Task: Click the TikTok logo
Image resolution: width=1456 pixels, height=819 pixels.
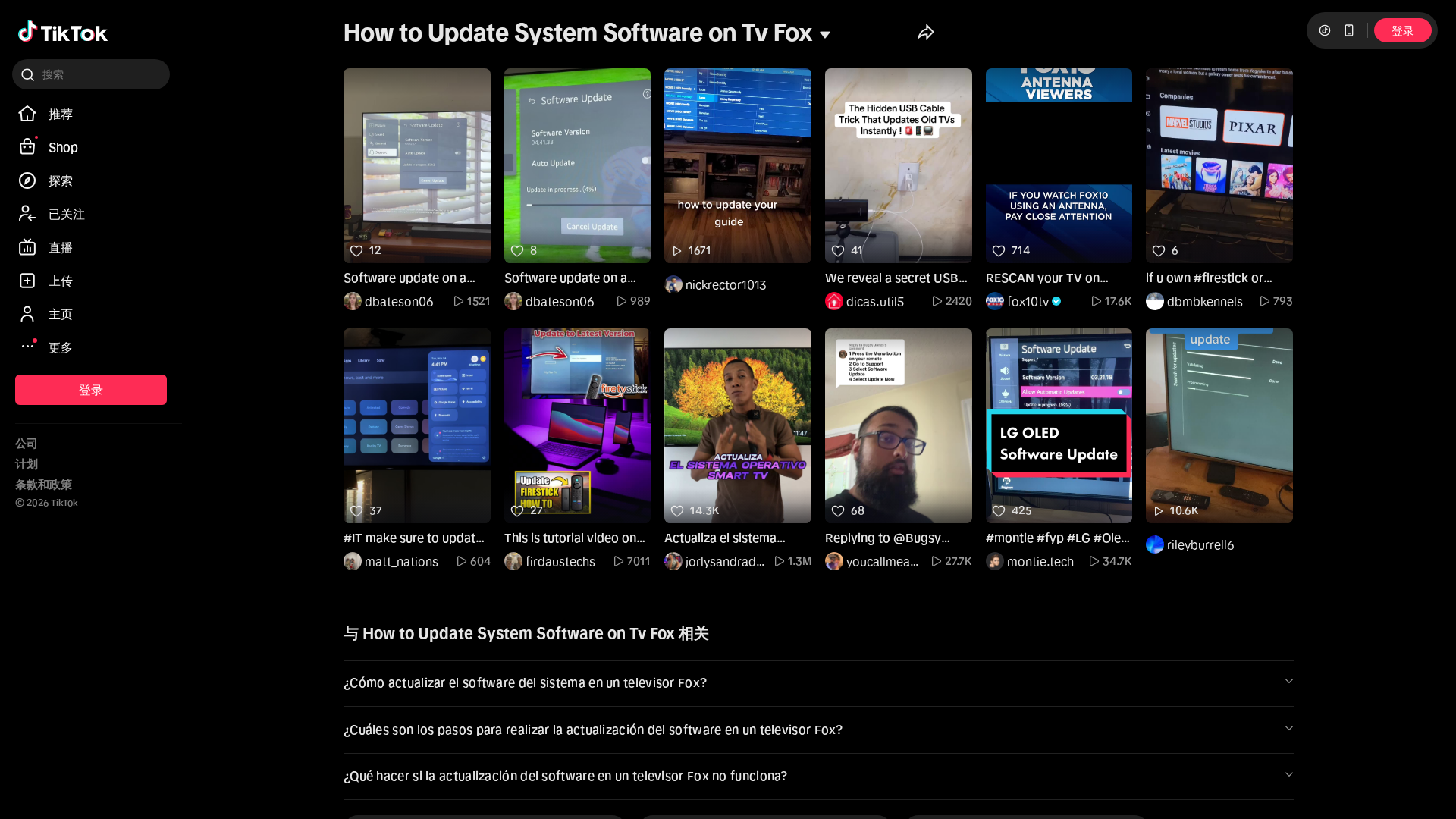Action: click(x=63, y=32)
